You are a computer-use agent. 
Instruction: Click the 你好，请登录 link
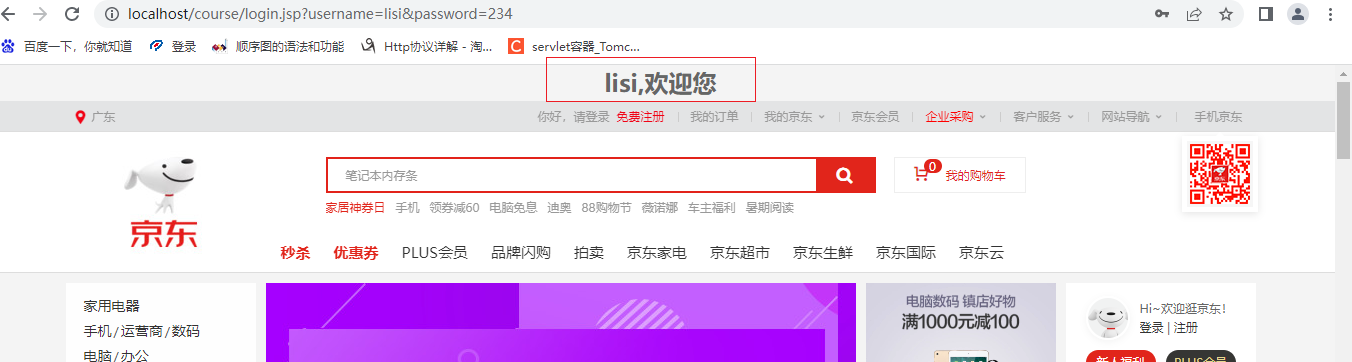(x=573, y=117)
